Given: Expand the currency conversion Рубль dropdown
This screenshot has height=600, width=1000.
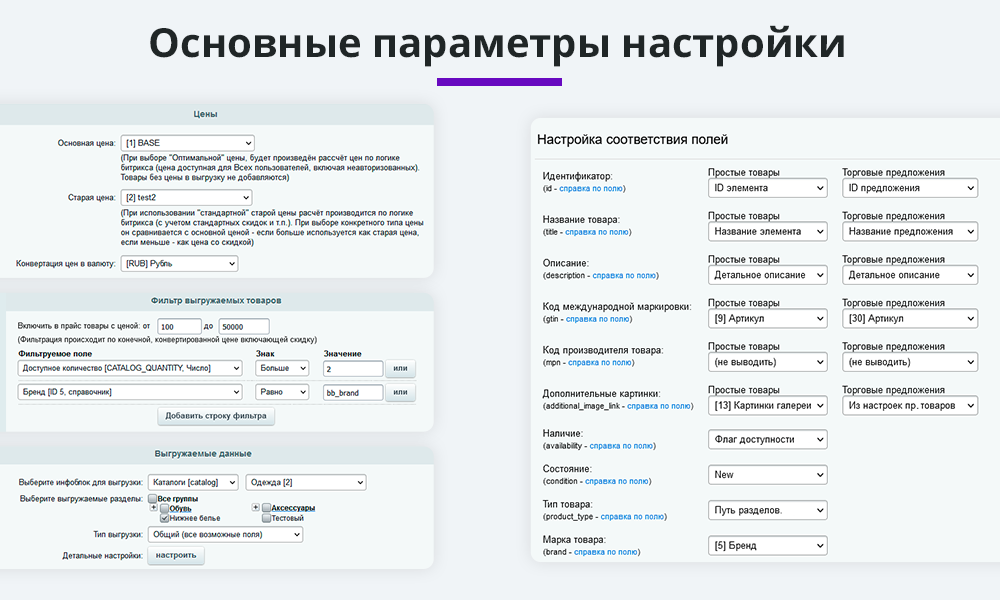Looking at the screenshot, I should click(179, 264).
